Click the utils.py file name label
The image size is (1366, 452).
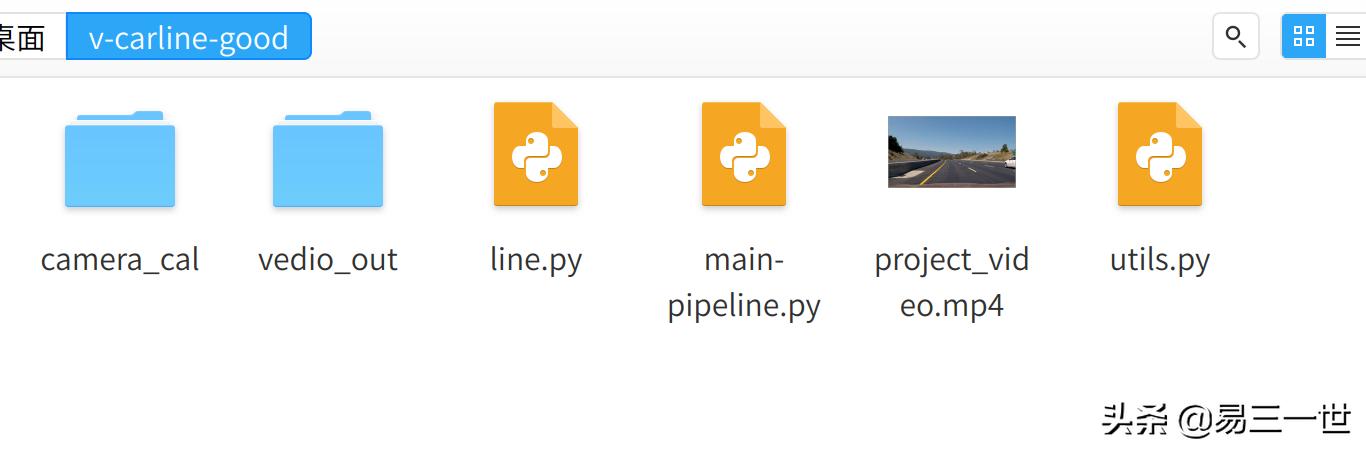pyautogui.click(x=1160, y=260)
